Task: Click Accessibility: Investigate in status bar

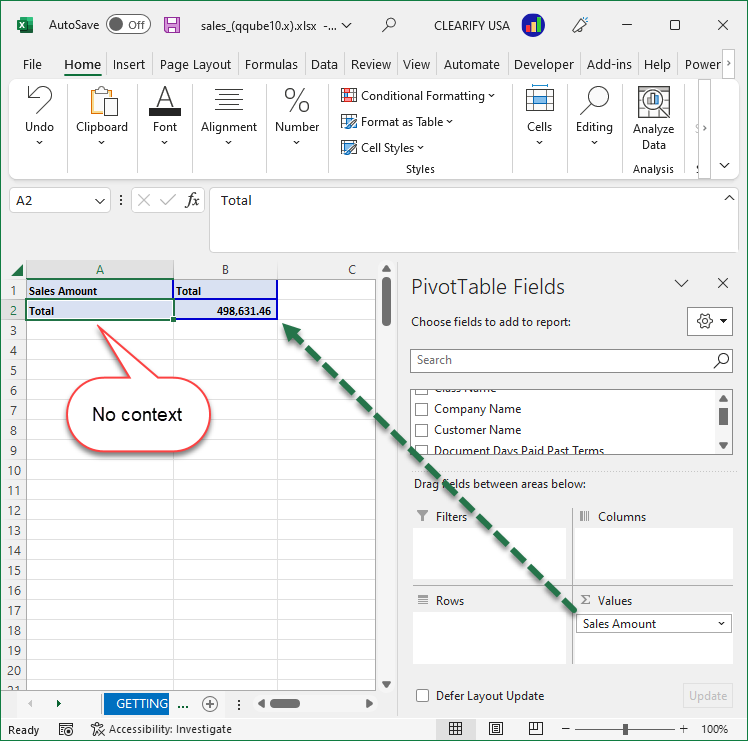Action: [161, 729]
